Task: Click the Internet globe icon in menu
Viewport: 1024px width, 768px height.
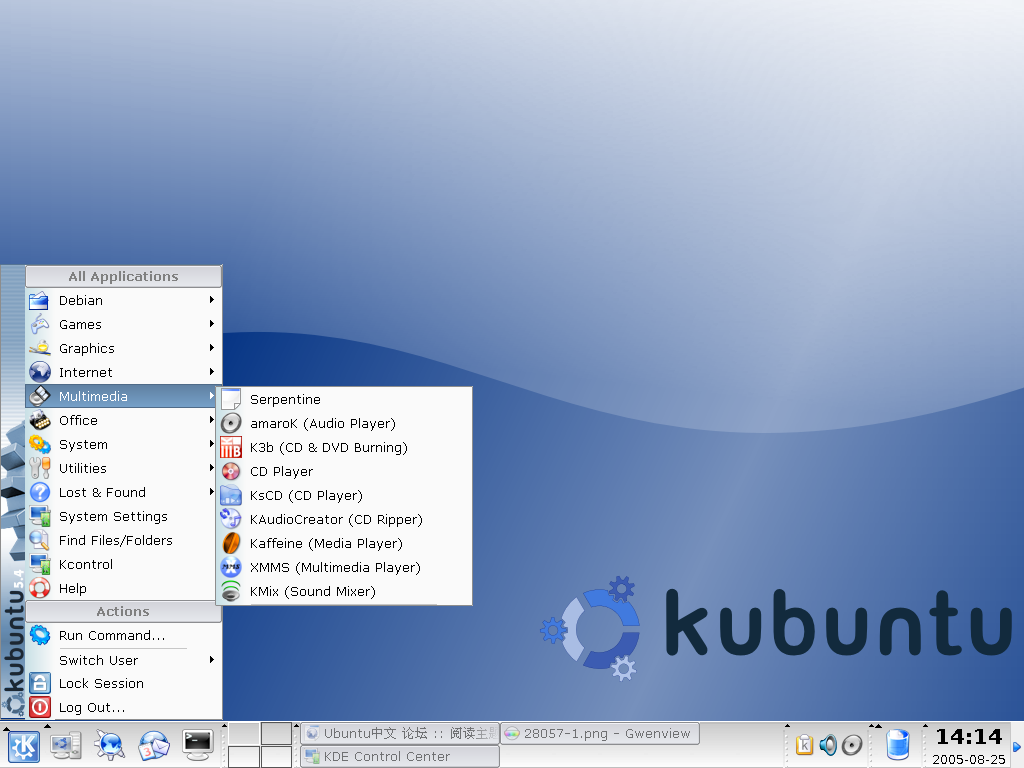Action: (40, 372)
